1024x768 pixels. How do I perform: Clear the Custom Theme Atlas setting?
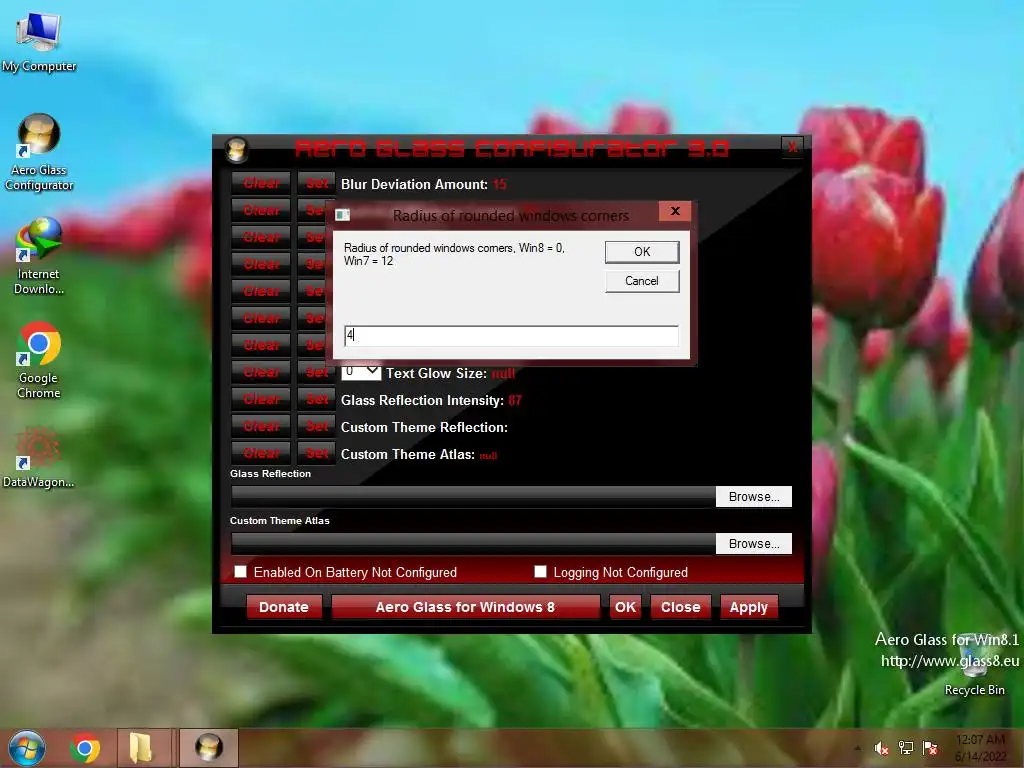[x=261, y=453]
